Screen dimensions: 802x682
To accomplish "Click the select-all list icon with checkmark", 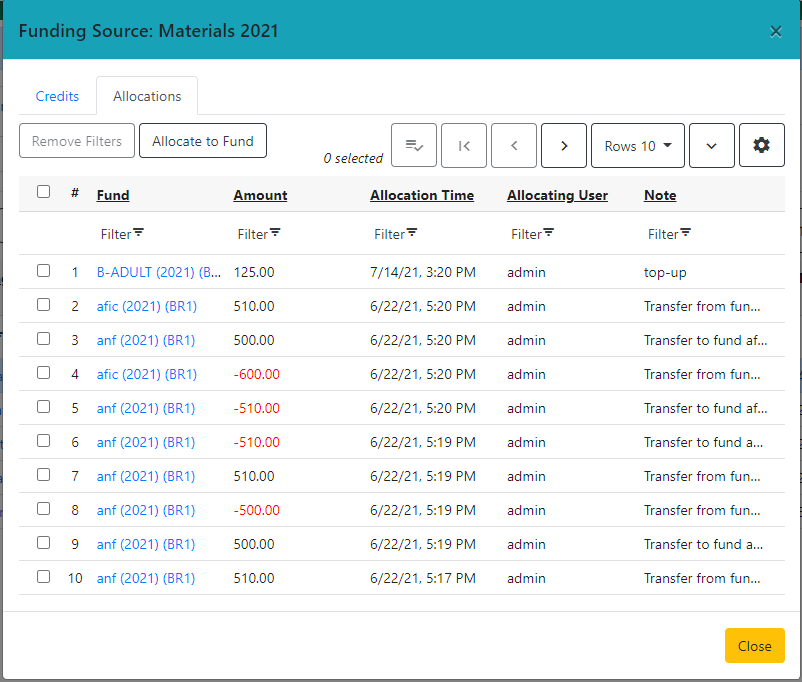I will coord(413,145).
